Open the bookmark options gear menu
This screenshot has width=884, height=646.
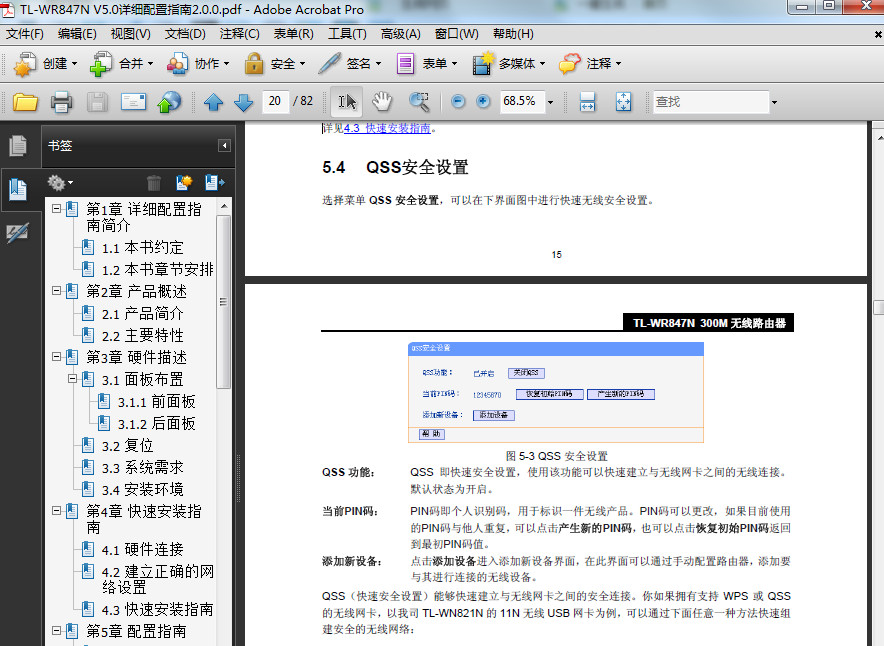[58, 182]
